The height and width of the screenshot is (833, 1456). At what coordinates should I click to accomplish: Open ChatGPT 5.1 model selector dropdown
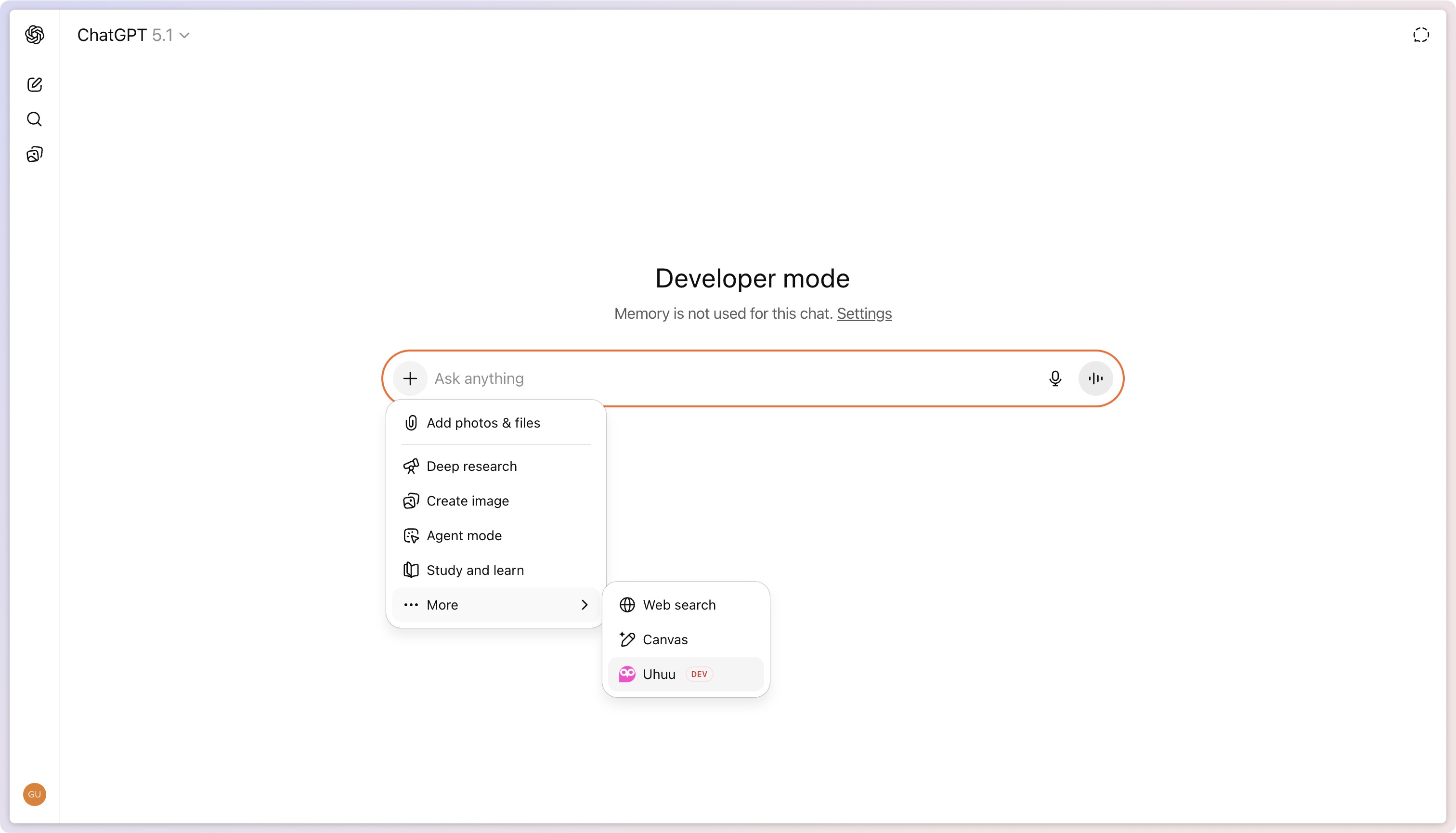click(x=133, y=35)
